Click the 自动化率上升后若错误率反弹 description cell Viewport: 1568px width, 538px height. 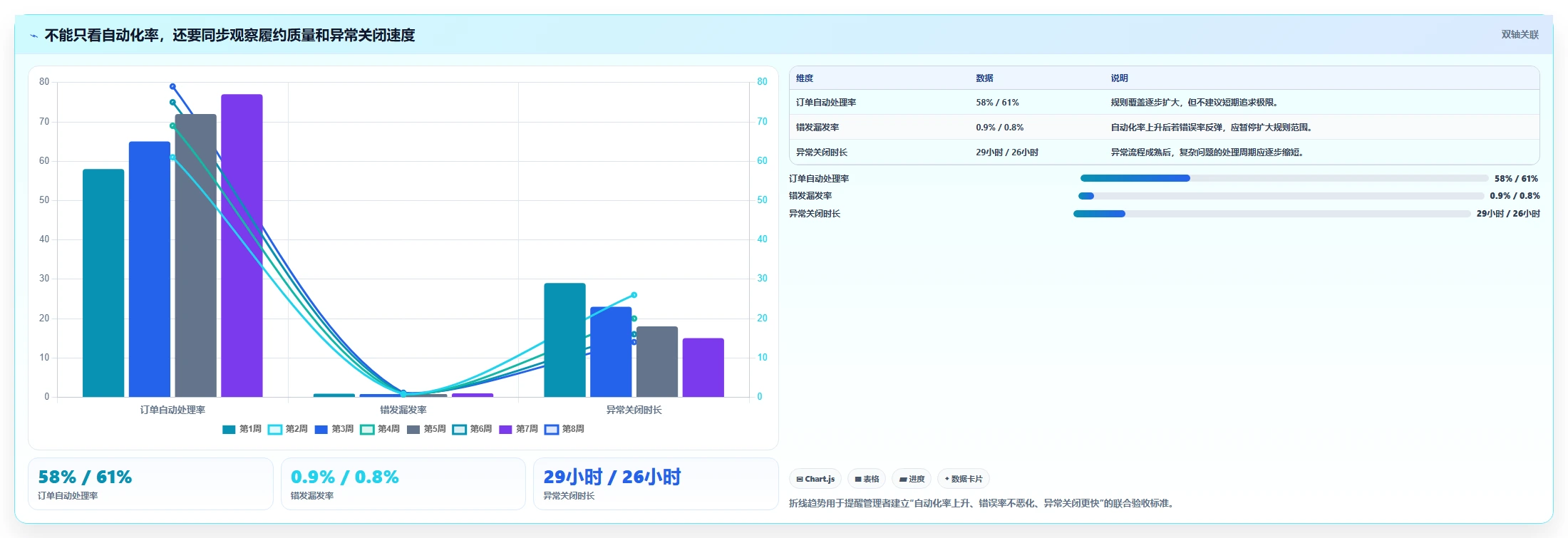(1213, 128)
